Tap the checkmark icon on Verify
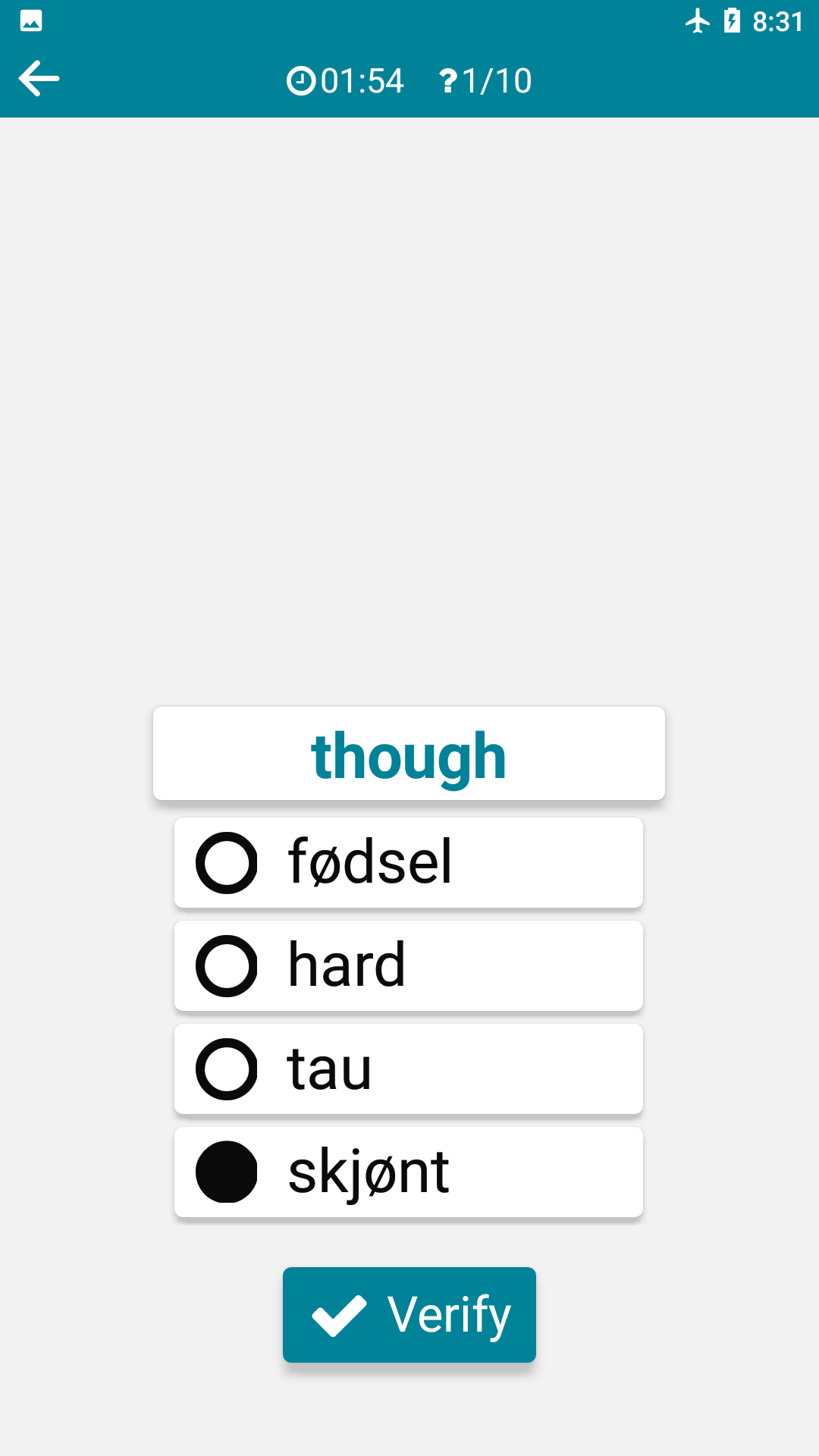Screen dimensions: 819x1456 pos(339,1316)
